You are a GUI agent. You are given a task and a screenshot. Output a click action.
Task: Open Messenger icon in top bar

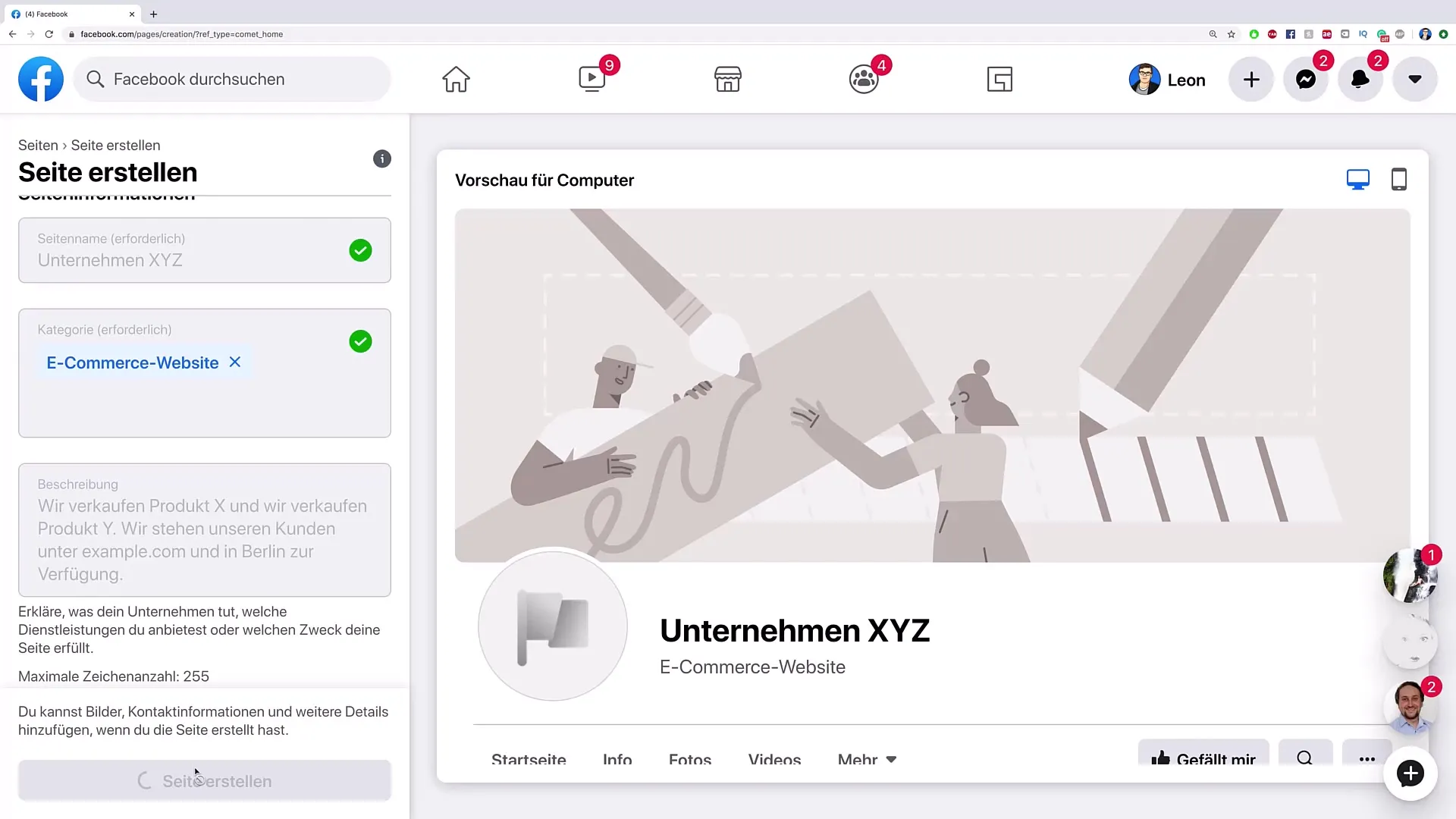coord(1306,79)
